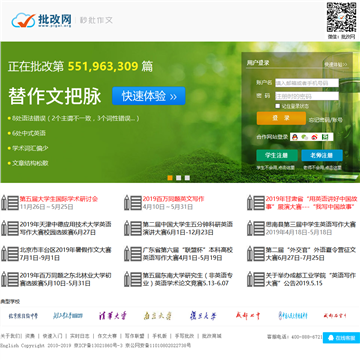Viewport: 360px width, 360px height.
Task: Click document icon beside 外交官 外语夏令营征文
Action: pyautogui.click(x=256, y=254)
